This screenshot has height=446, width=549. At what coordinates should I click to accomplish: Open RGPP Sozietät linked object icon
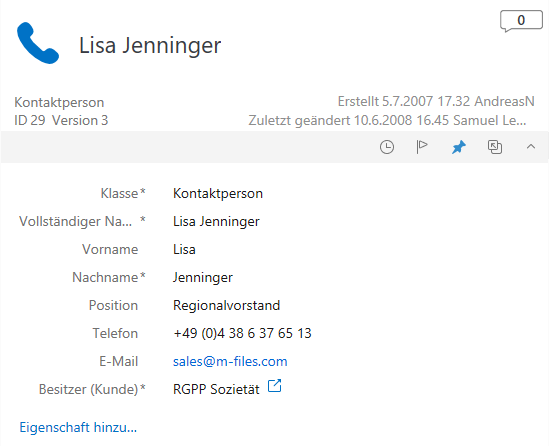(x=274, y=386)
